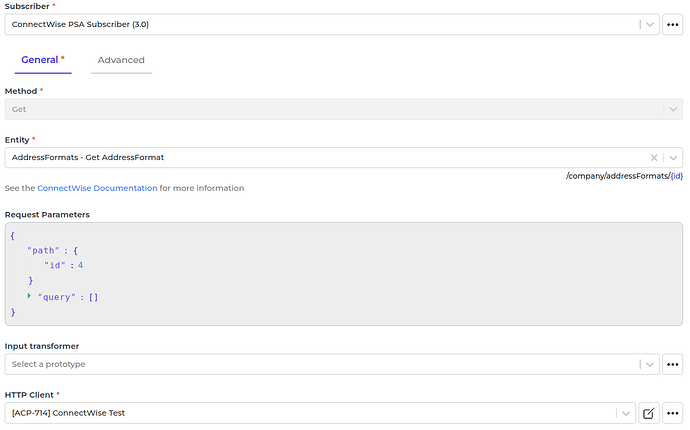The image size is (690, 430).
Task: Open the ConnectWise Documentation link
Action: [x=97, y=188]
